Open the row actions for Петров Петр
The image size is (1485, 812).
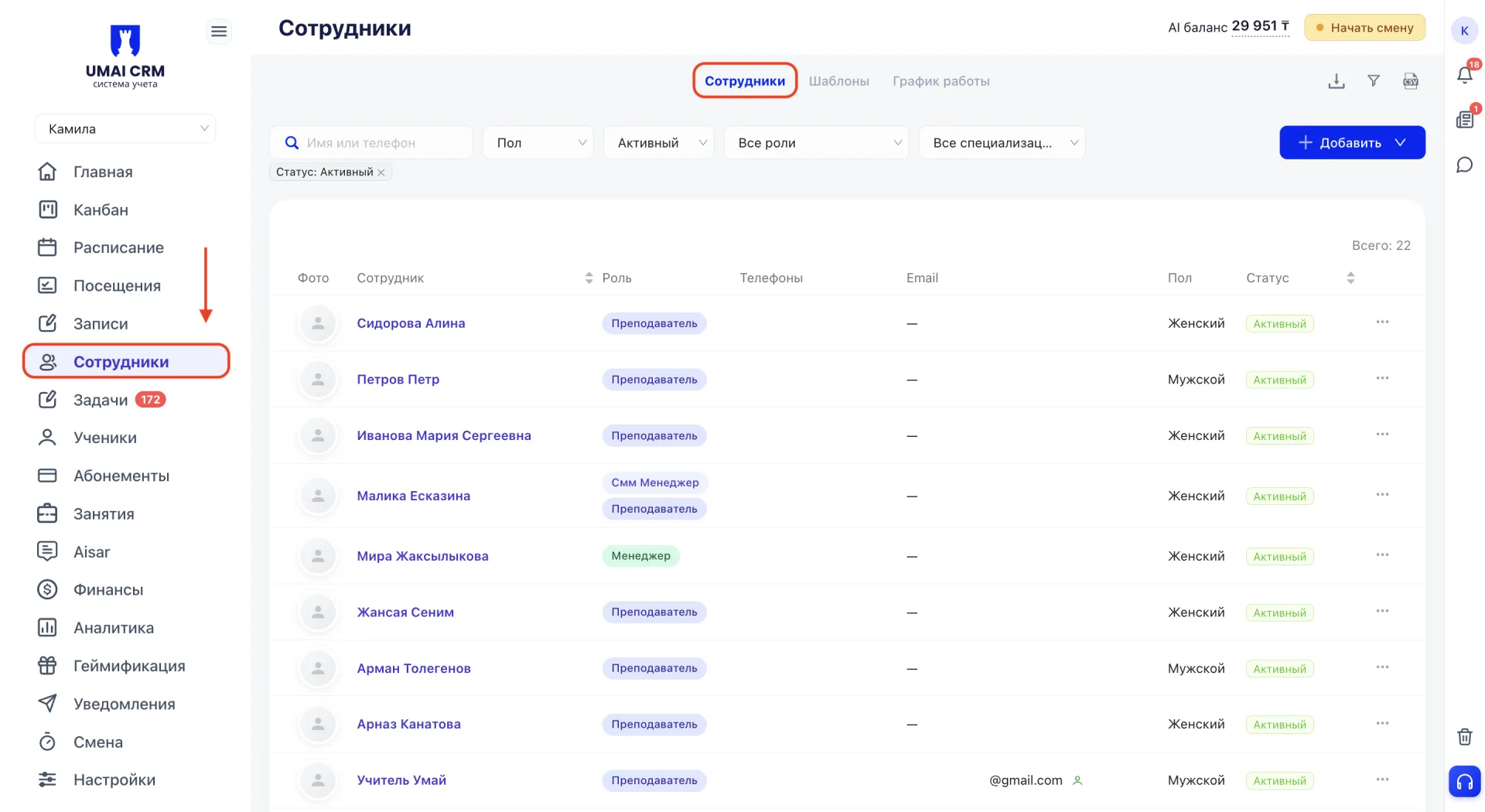1383,378
